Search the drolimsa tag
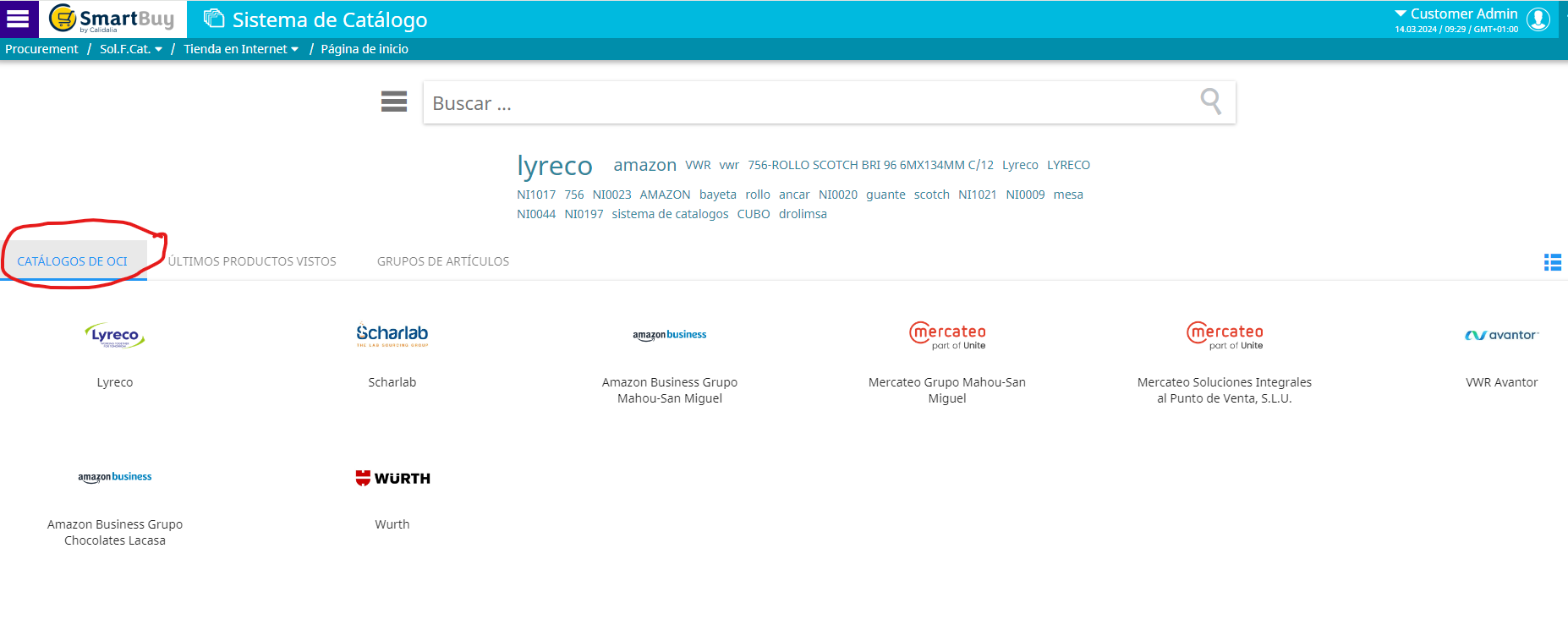This screenshot has height=636, width=1568. point(803,214)
